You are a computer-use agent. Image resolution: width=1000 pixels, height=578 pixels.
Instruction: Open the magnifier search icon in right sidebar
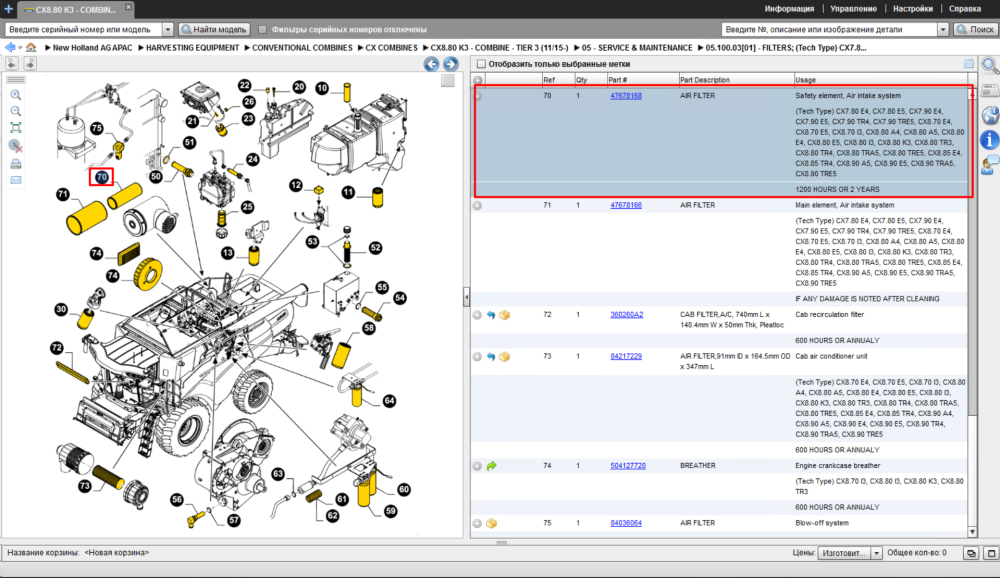pyautogui.click(x=989, y=65)
